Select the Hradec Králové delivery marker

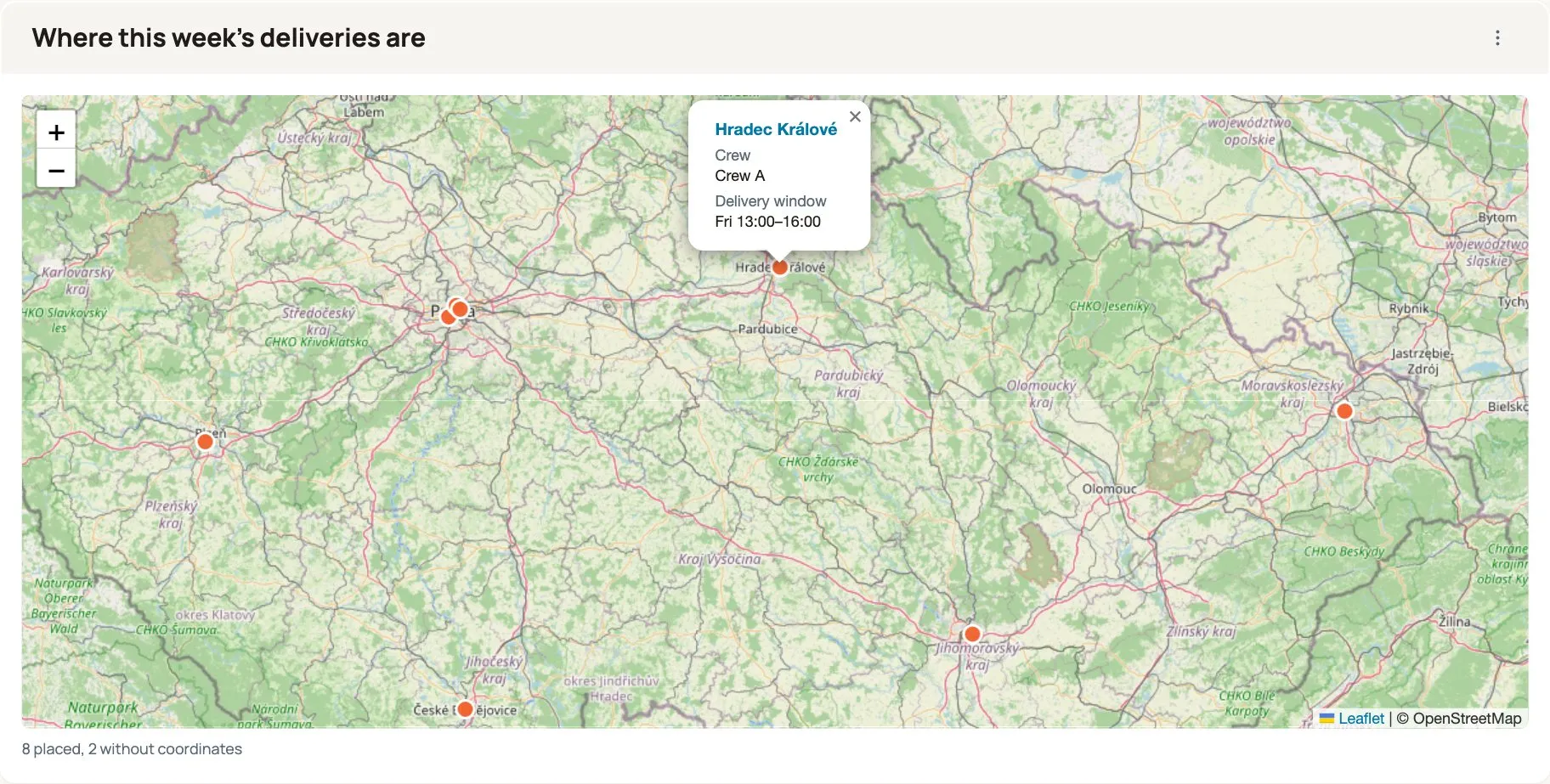coord(779,268)
